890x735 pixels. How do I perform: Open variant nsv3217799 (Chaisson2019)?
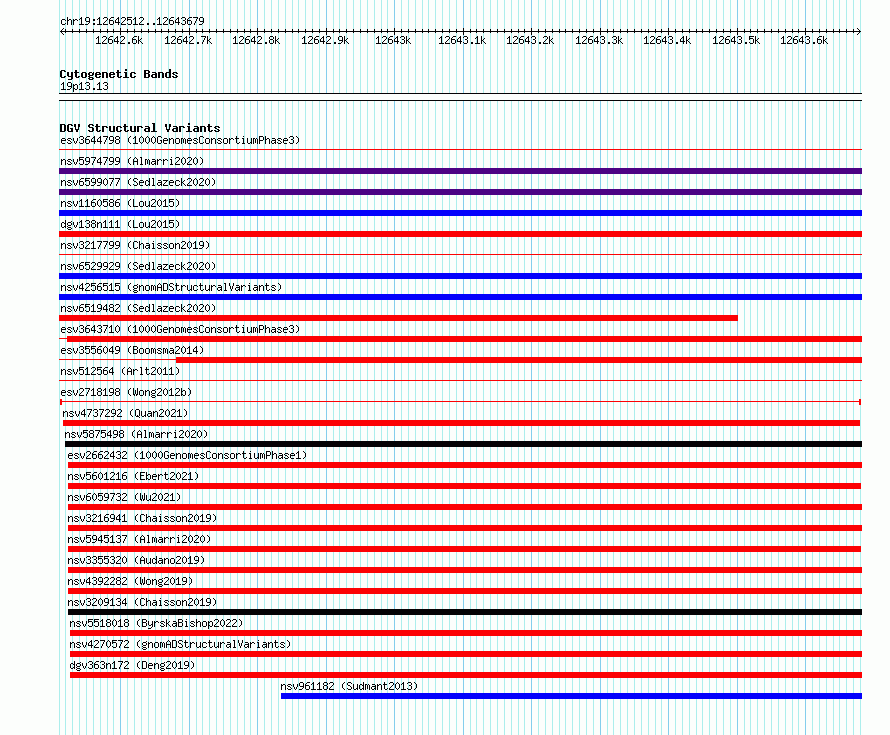point(135,245)
